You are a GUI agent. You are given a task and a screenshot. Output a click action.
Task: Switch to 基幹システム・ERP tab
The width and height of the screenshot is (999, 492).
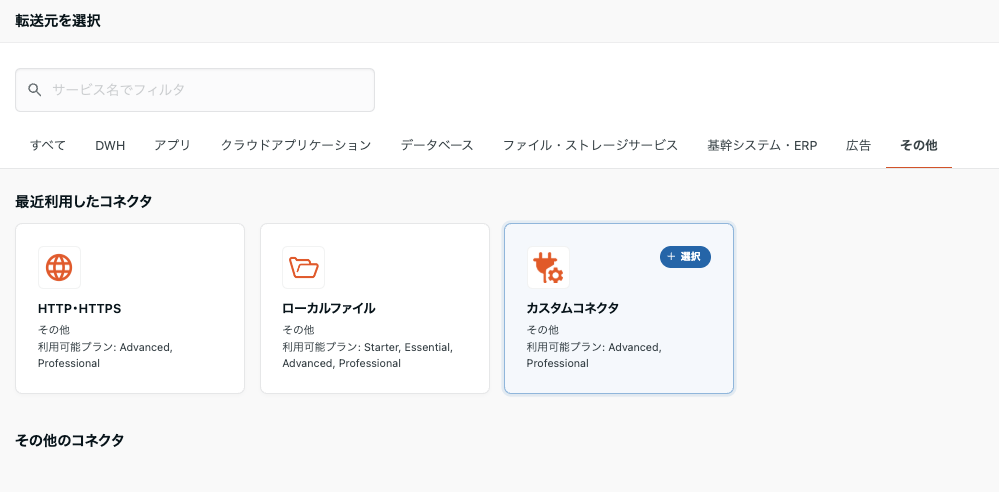pos(762,145)
